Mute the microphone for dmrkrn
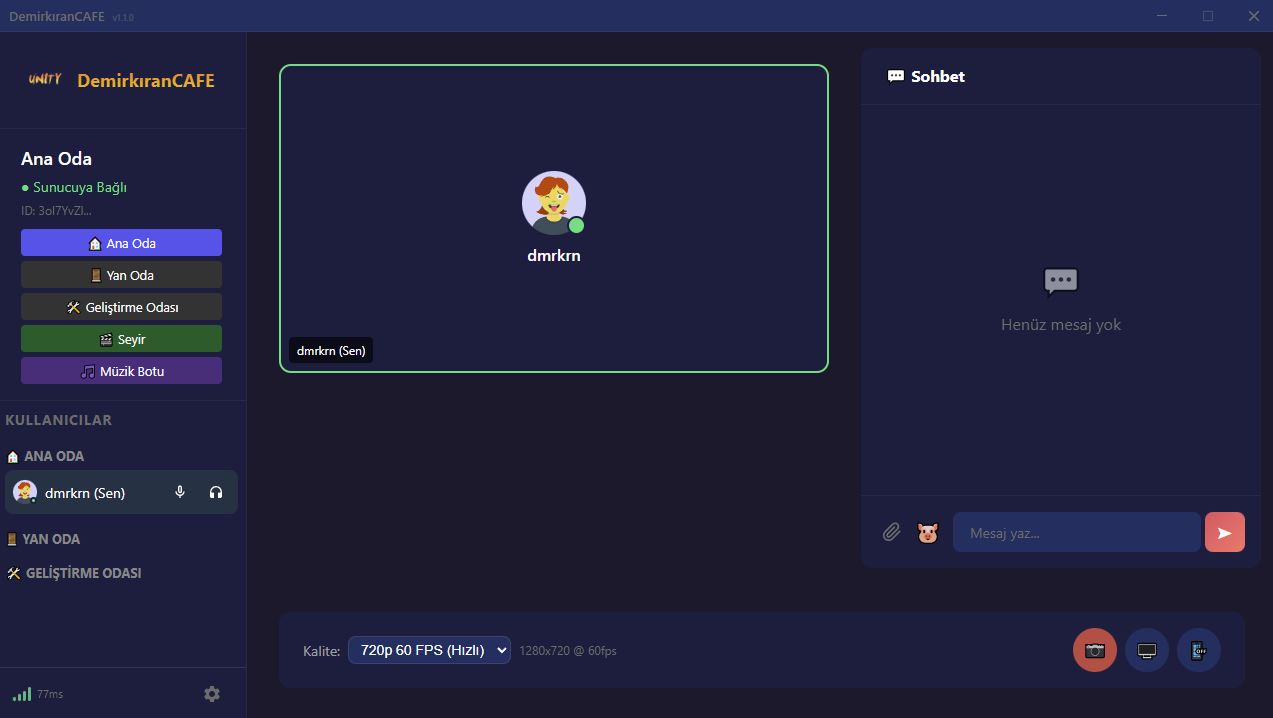This screenshot has width=1273, height=718. [180, 492]
